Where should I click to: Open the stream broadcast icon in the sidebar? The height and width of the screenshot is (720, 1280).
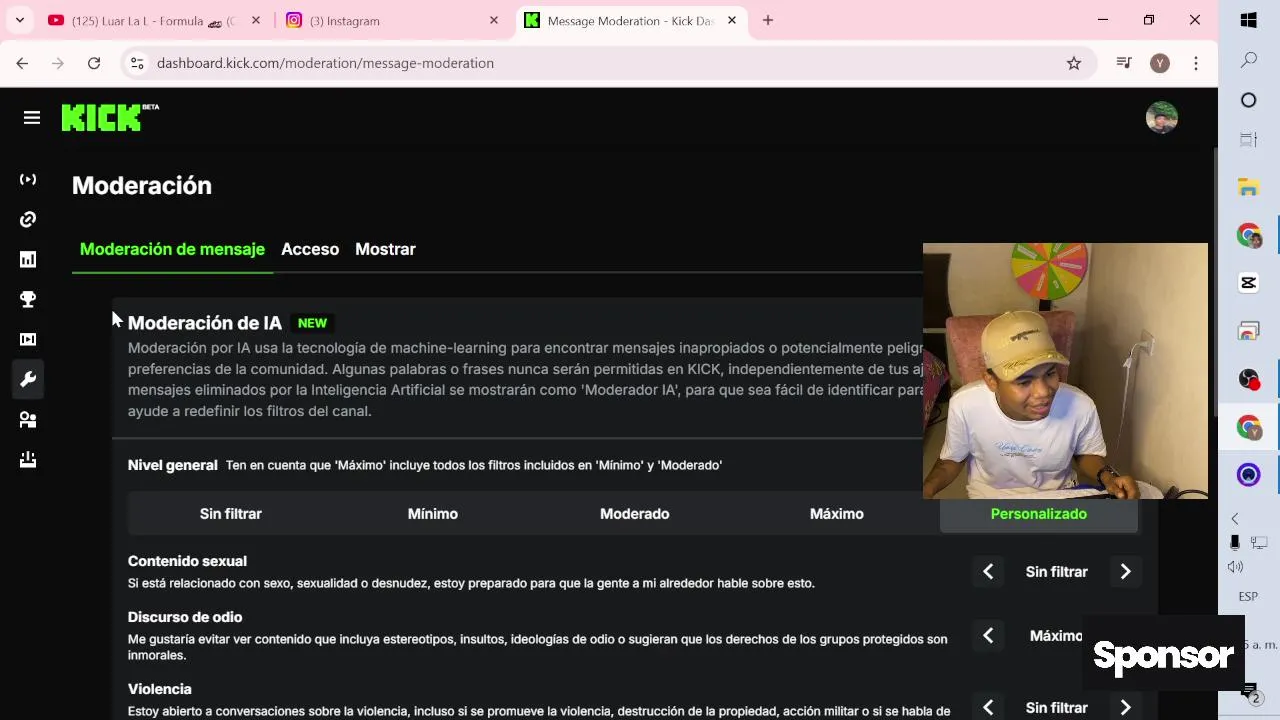pos(28,179)
